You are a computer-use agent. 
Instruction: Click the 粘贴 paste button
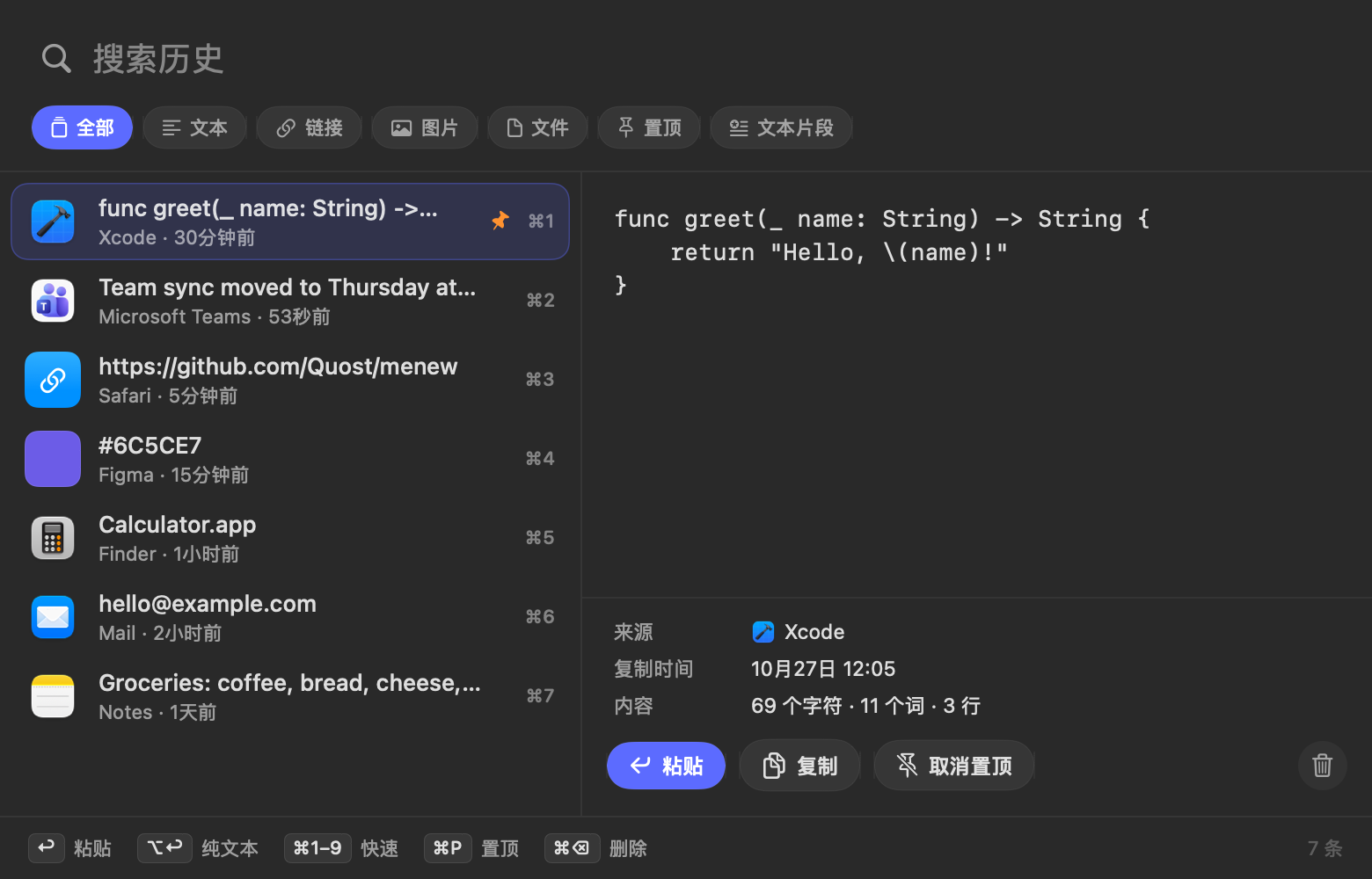point(666,766)
